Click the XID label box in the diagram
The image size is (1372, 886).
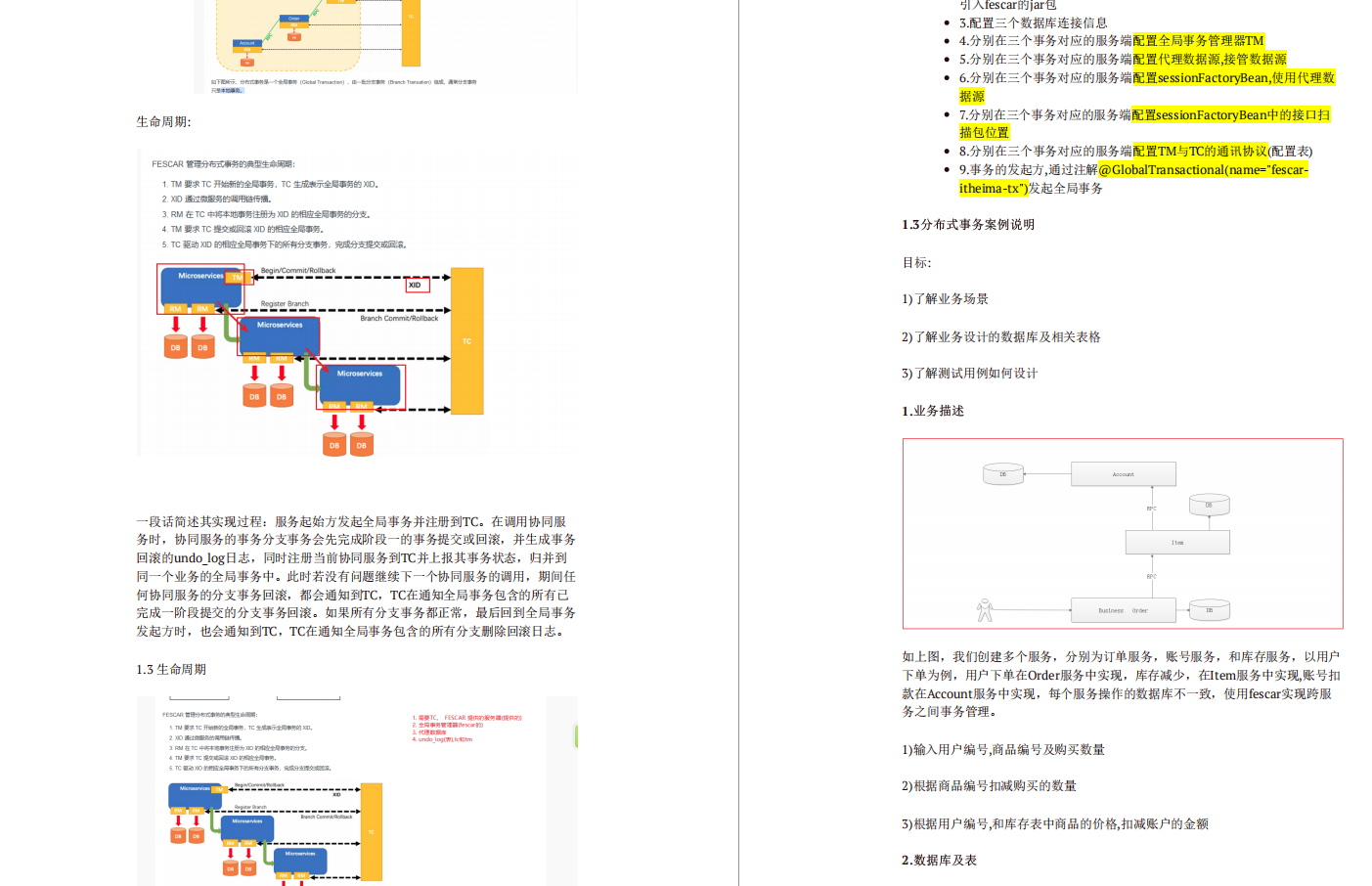(x=416, y=284)
